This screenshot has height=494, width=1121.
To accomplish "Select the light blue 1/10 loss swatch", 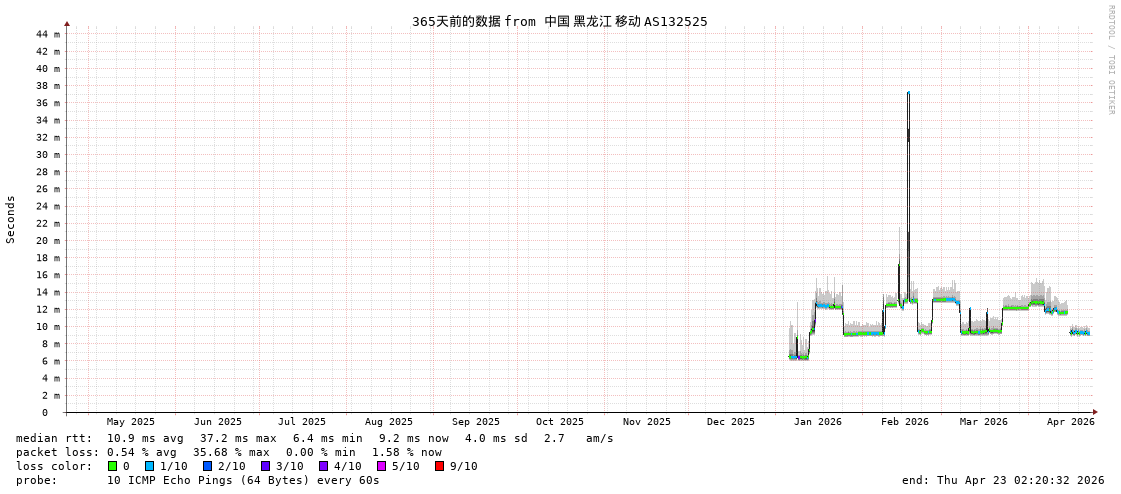I will click(x=149, y=466).
